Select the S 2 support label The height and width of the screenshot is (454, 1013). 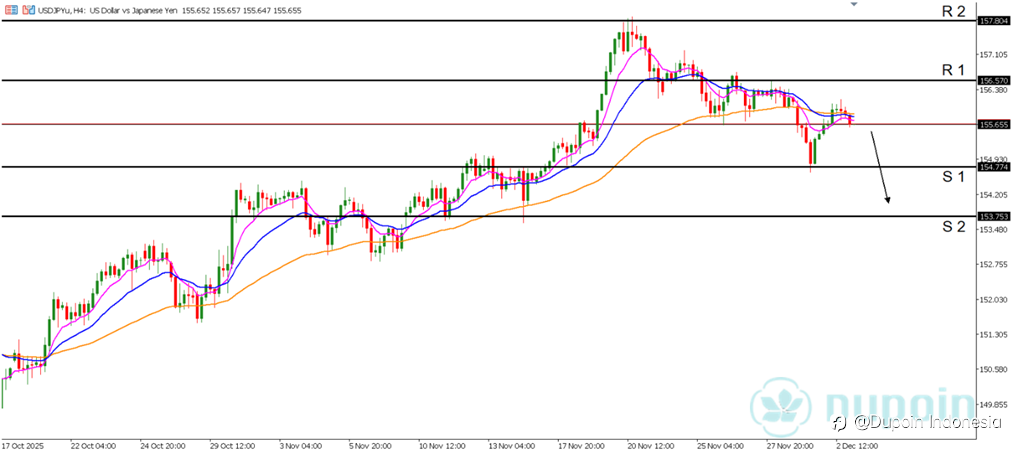[952, 226]
